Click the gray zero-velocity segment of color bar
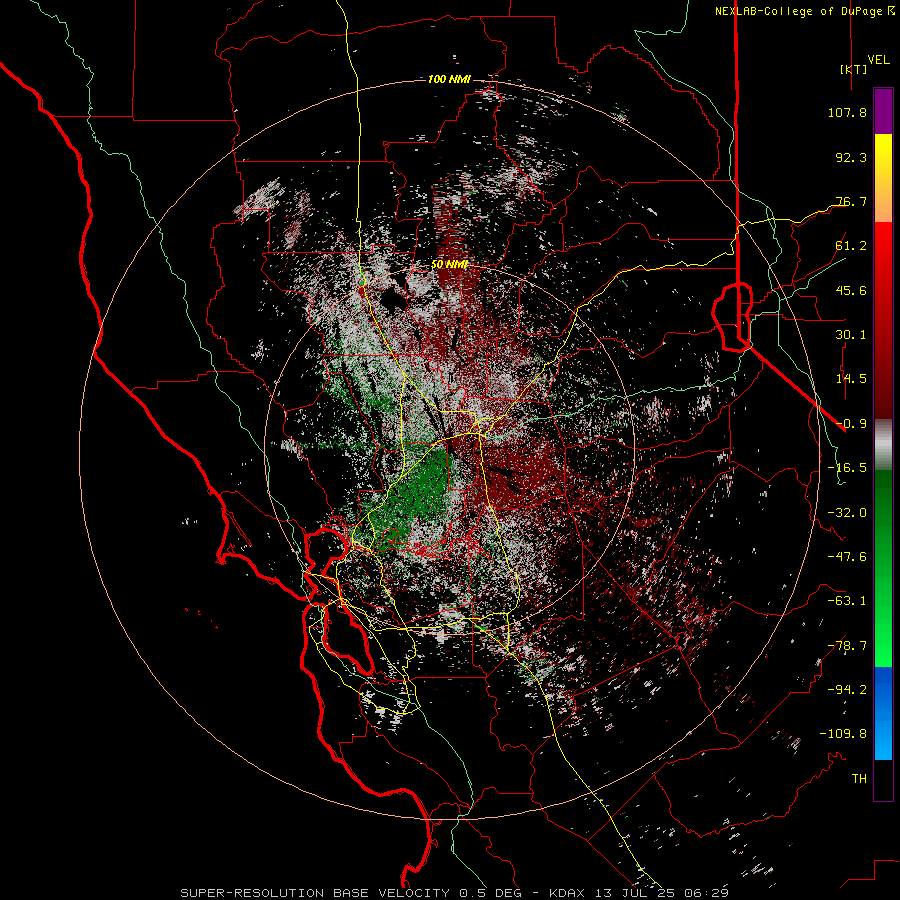Viewport: 900px width, 900px height. [883, 445]
